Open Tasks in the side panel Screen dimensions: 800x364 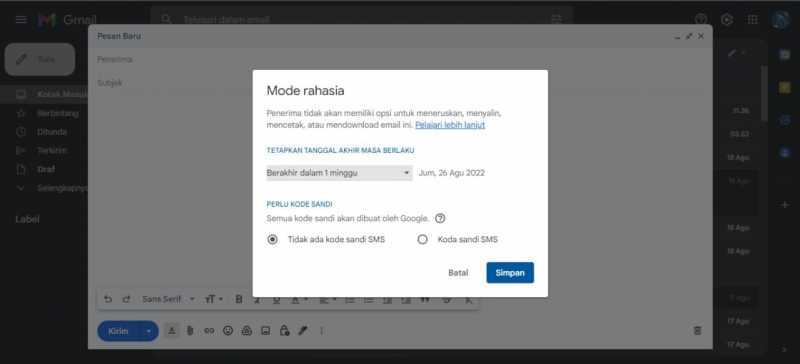pos(785,120)
